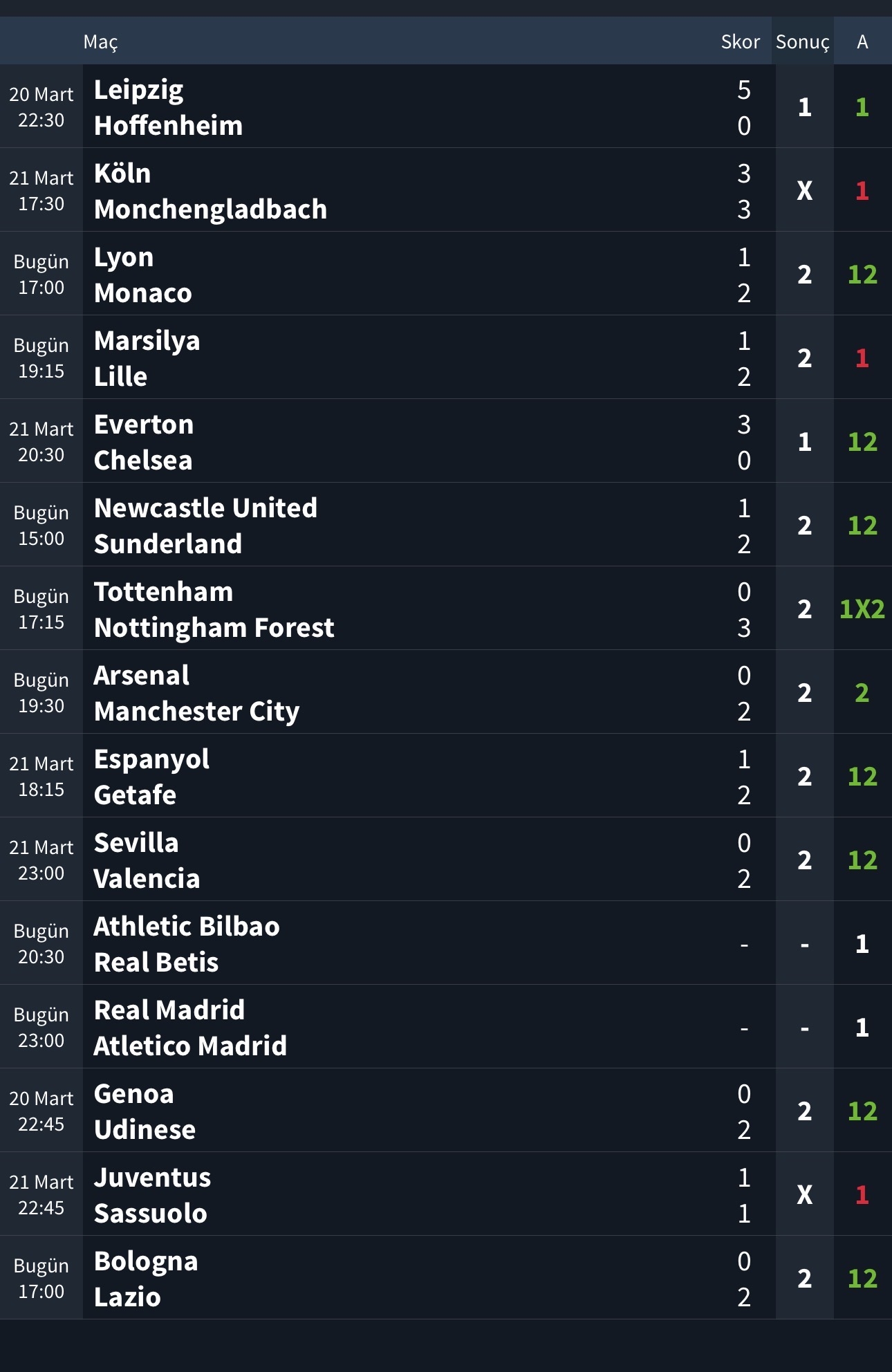Click the Espanyol team name
This screenshot has width=892, height=1372.
(x=151, y=759)
